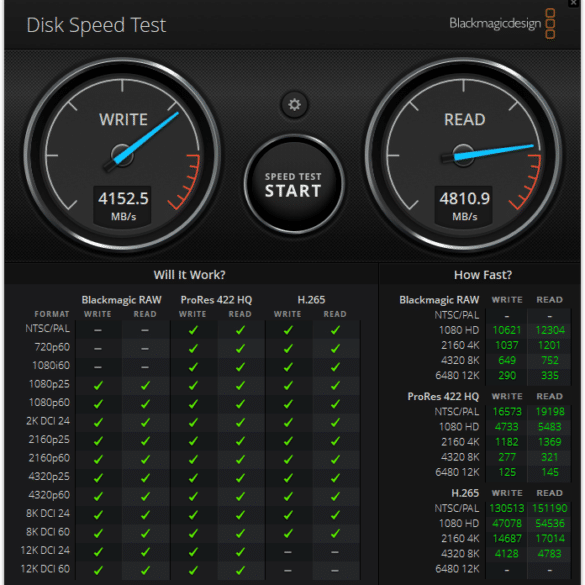Click H.265 4320 8K read value 4783
This screenshot has width=585, height=585.
[550, 554]
